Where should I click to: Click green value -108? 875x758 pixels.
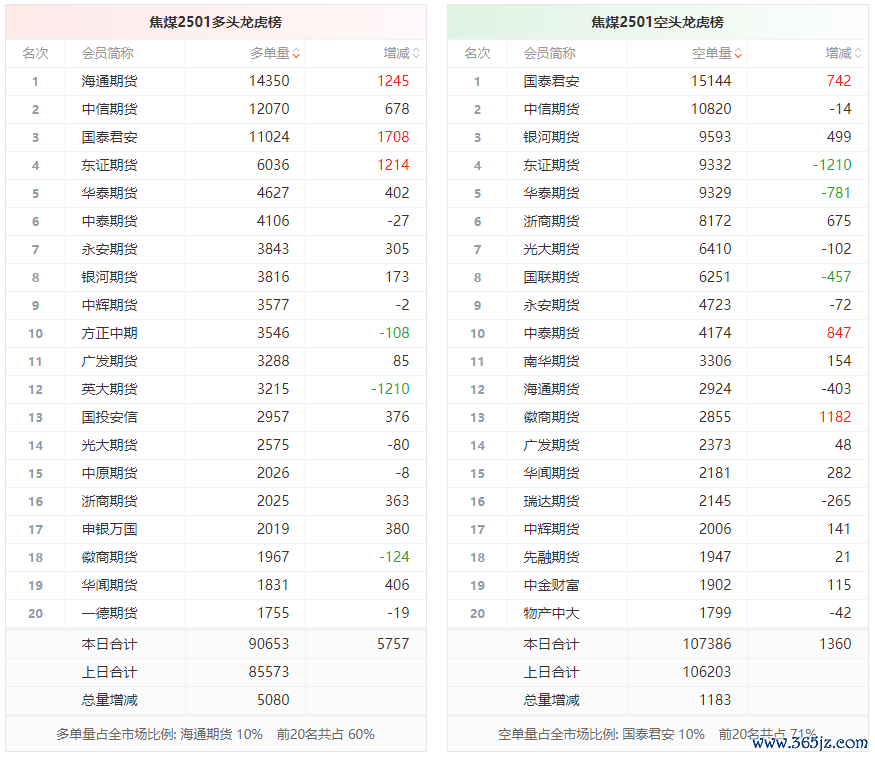[x=394, y=333]
